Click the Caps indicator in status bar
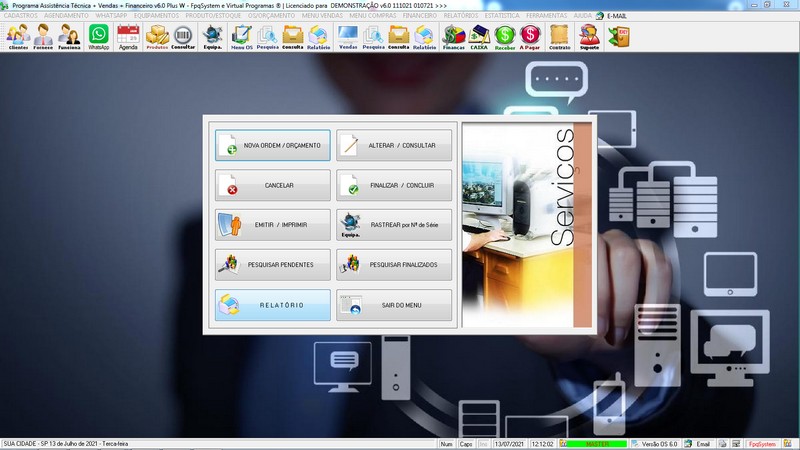This screenshot has height=450, width=800. click(466, 444)
